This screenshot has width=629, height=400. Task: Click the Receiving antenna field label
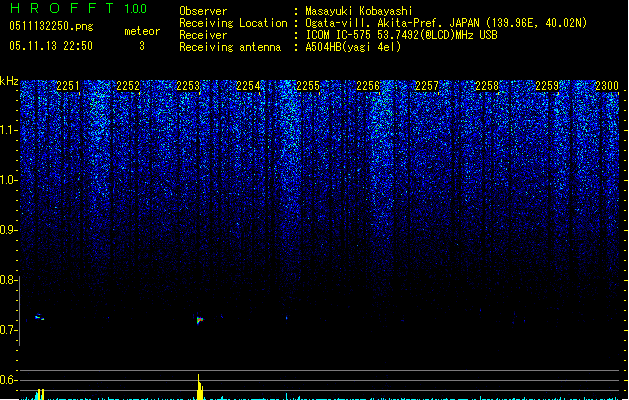click(x=230, y=47)
